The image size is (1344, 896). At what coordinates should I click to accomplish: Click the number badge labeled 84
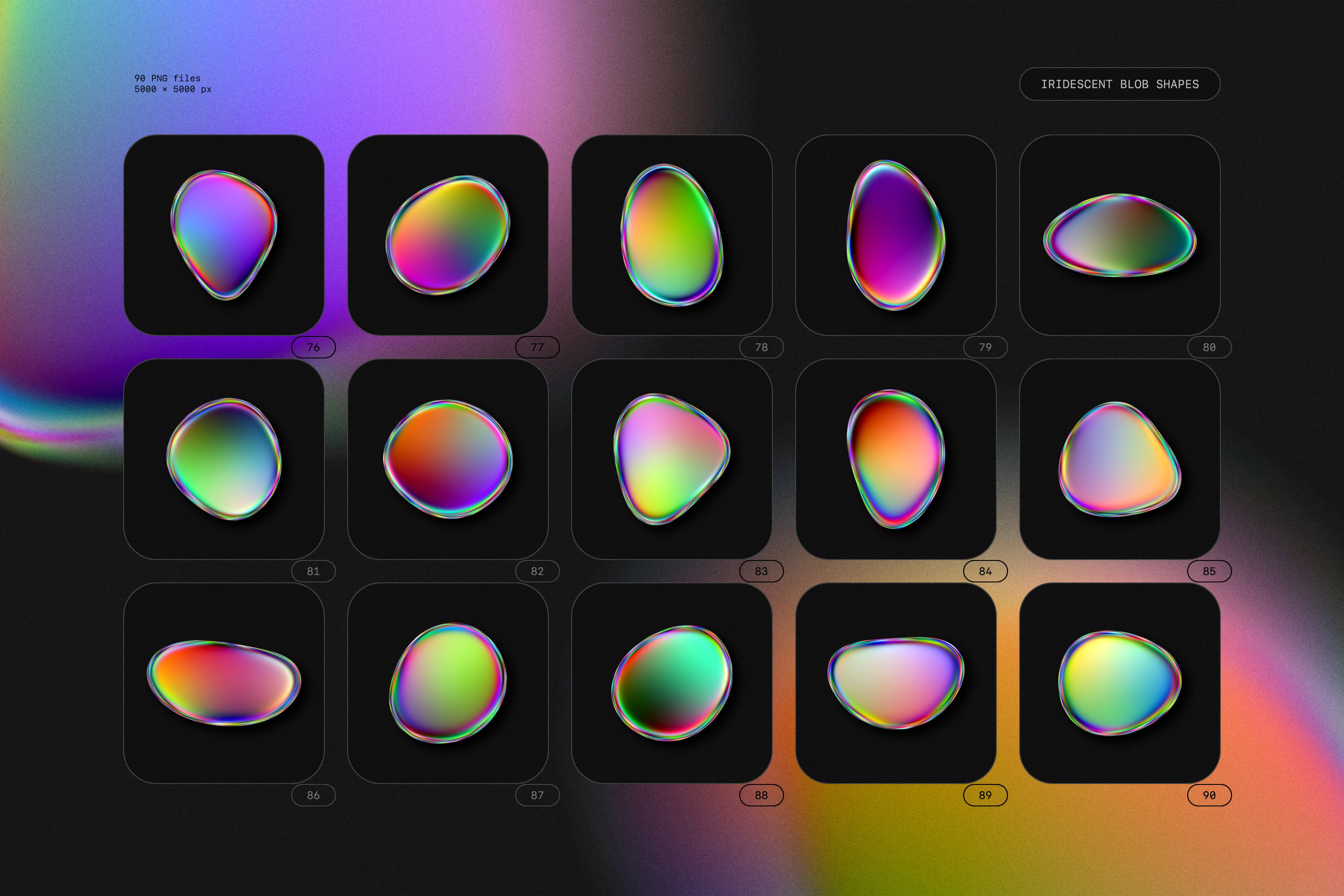[x=985, y=571]
